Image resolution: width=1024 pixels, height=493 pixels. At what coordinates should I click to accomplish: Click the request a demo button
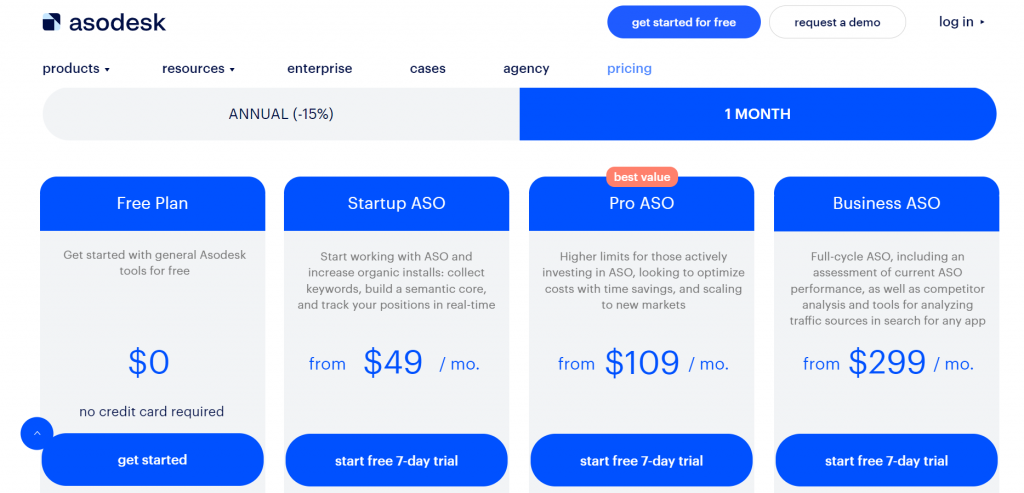(x=837, y=22)
